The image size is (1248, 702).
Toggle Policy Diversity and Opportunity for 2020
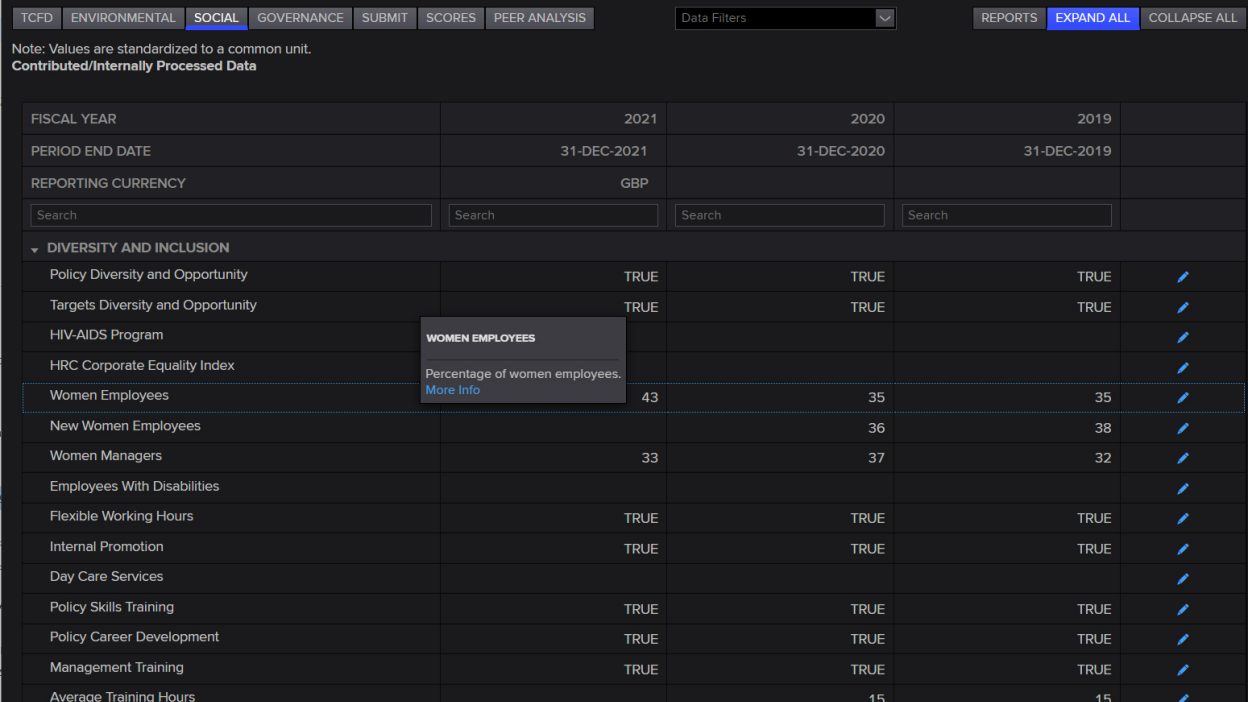[867, 276]
